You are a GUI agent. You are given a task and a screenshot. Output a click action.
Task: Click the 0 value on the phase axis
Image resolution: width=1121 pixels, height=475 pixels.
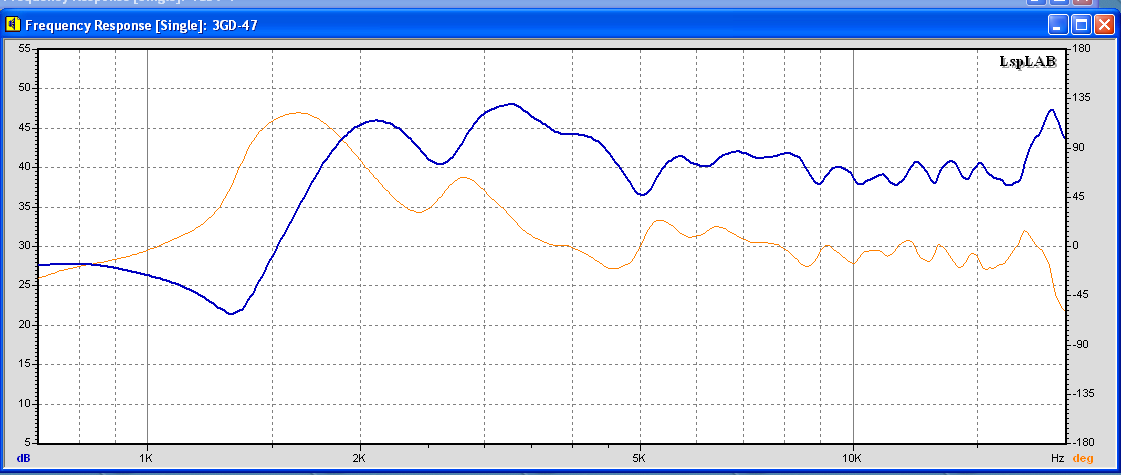(x=1077, y=246)
